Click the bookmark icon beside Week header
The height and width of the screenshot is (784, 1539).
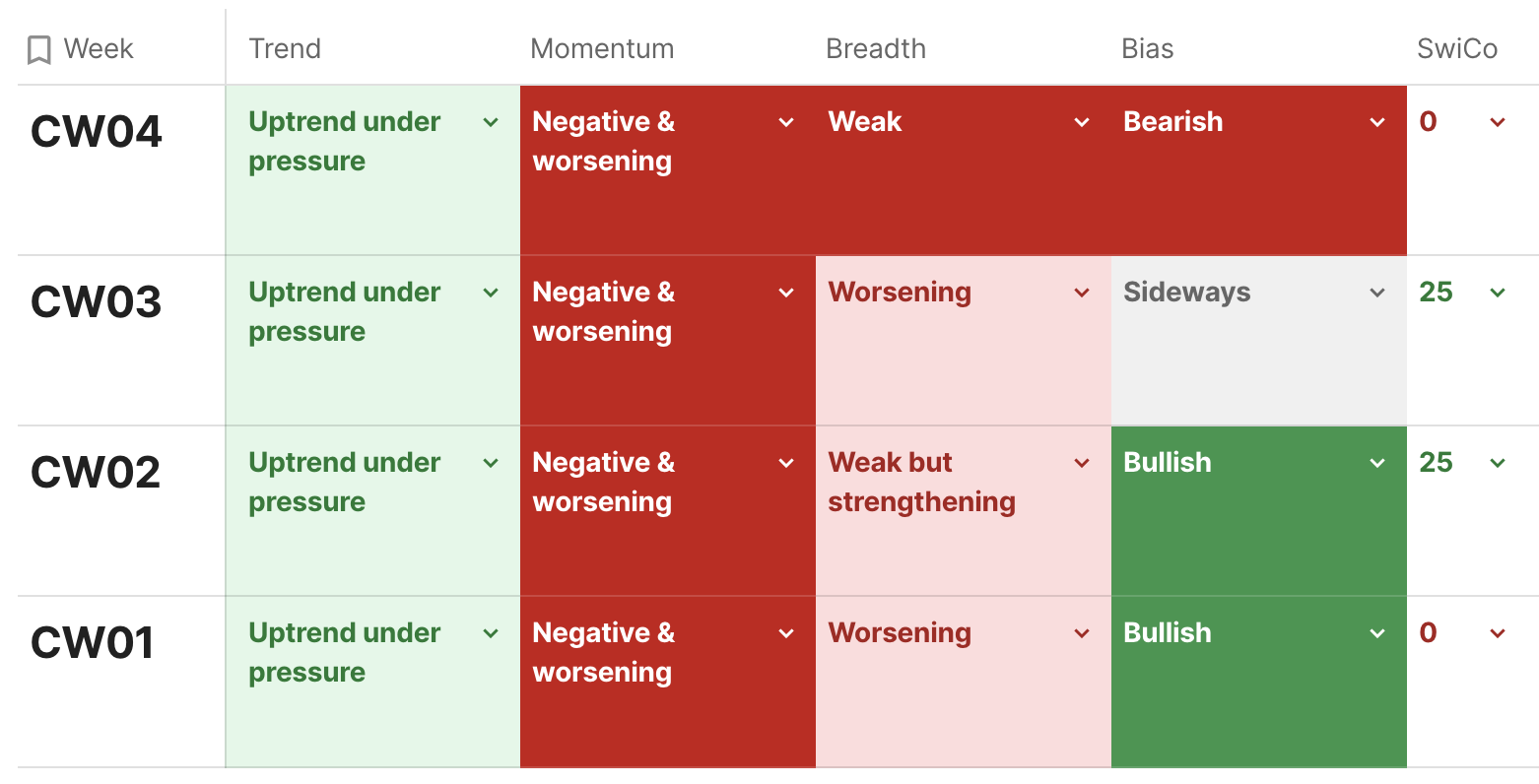[x=39, y=49]
